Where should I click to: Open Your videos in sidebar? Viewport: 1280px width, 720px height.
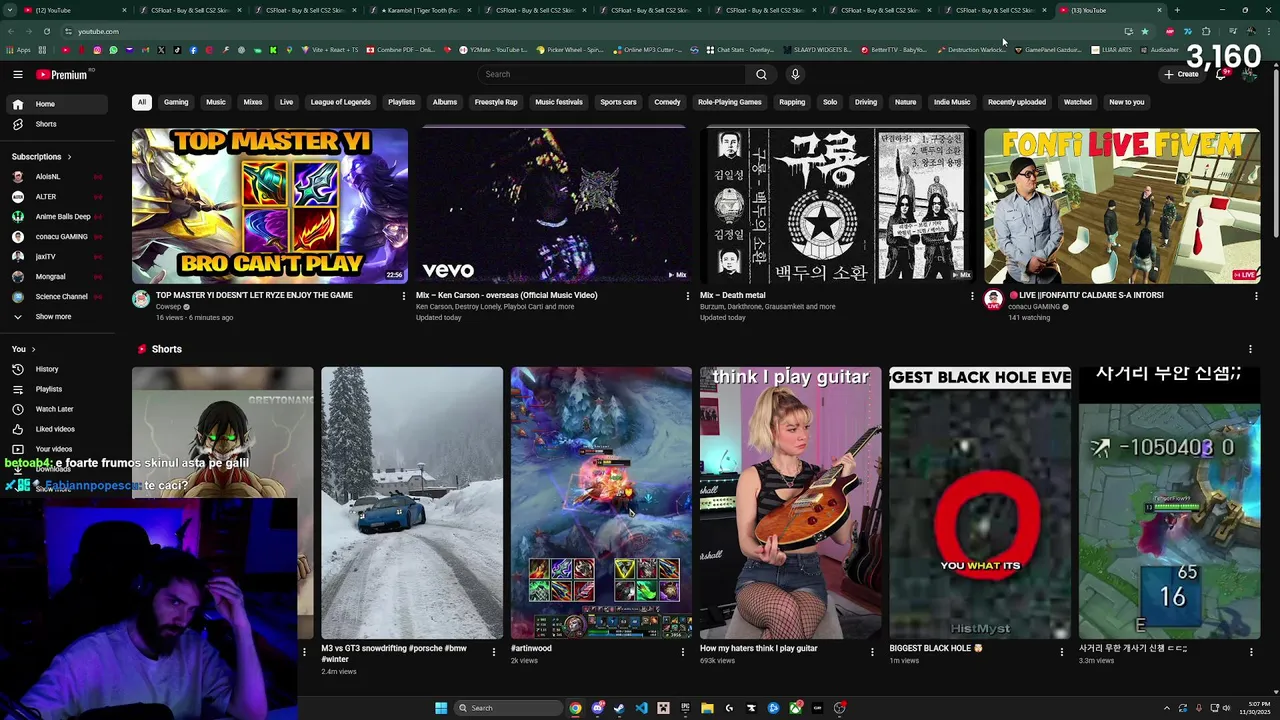(55, 449)
